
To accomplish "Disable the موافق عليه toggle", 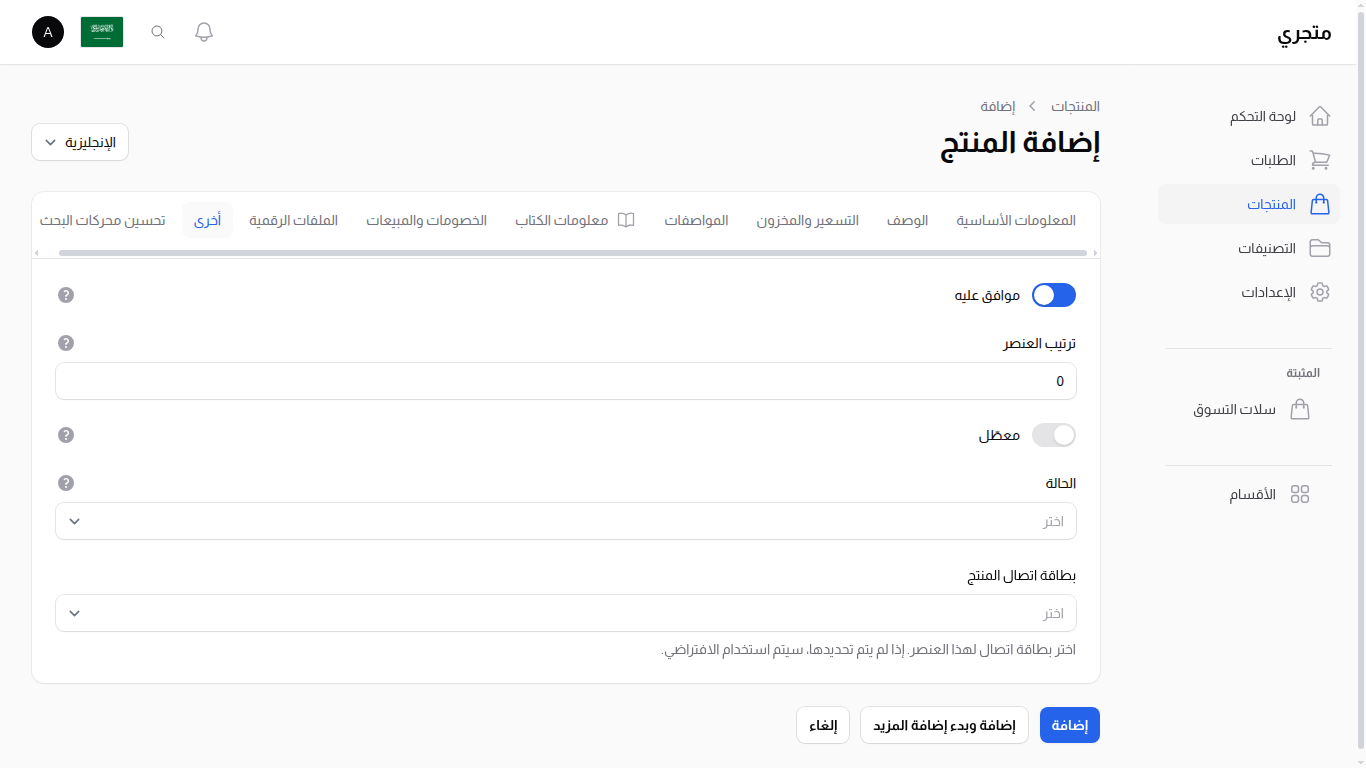I will [1053, 295].
